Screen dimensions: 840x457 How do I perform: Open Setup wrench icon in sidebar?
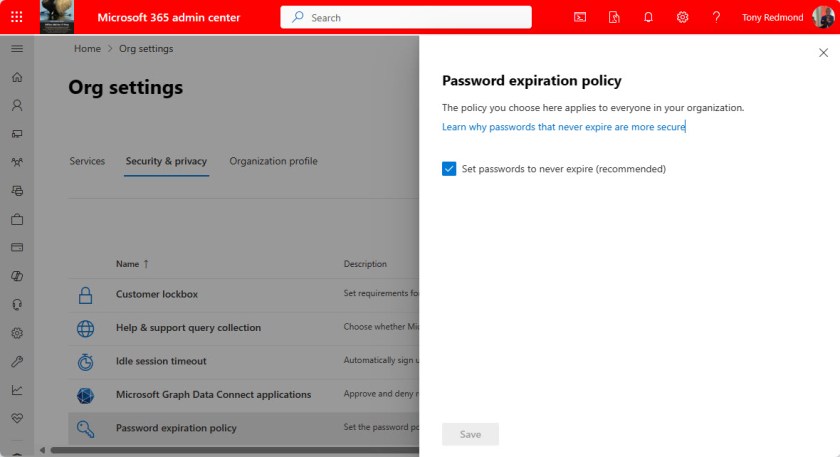17,361
